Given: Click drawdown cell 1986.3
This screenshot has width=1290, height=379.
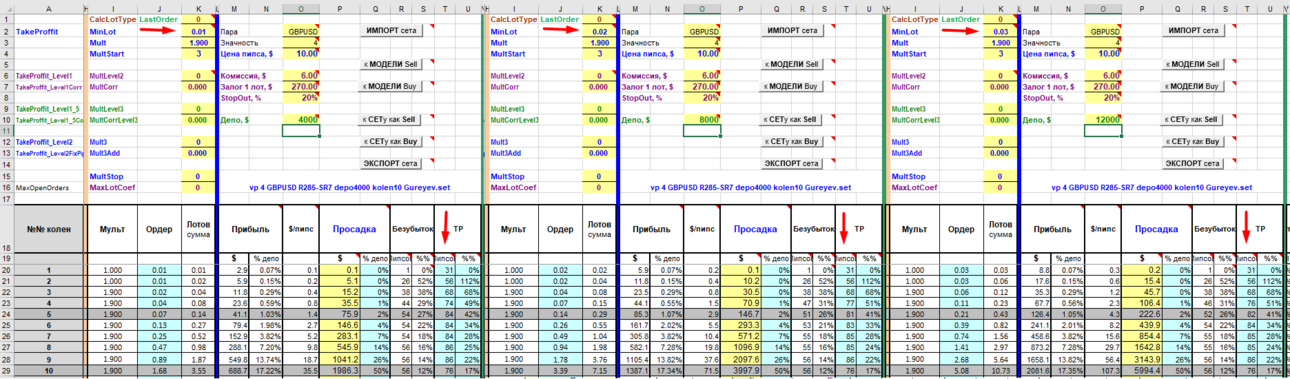Looking at the screenshot, I should [340, 371].
